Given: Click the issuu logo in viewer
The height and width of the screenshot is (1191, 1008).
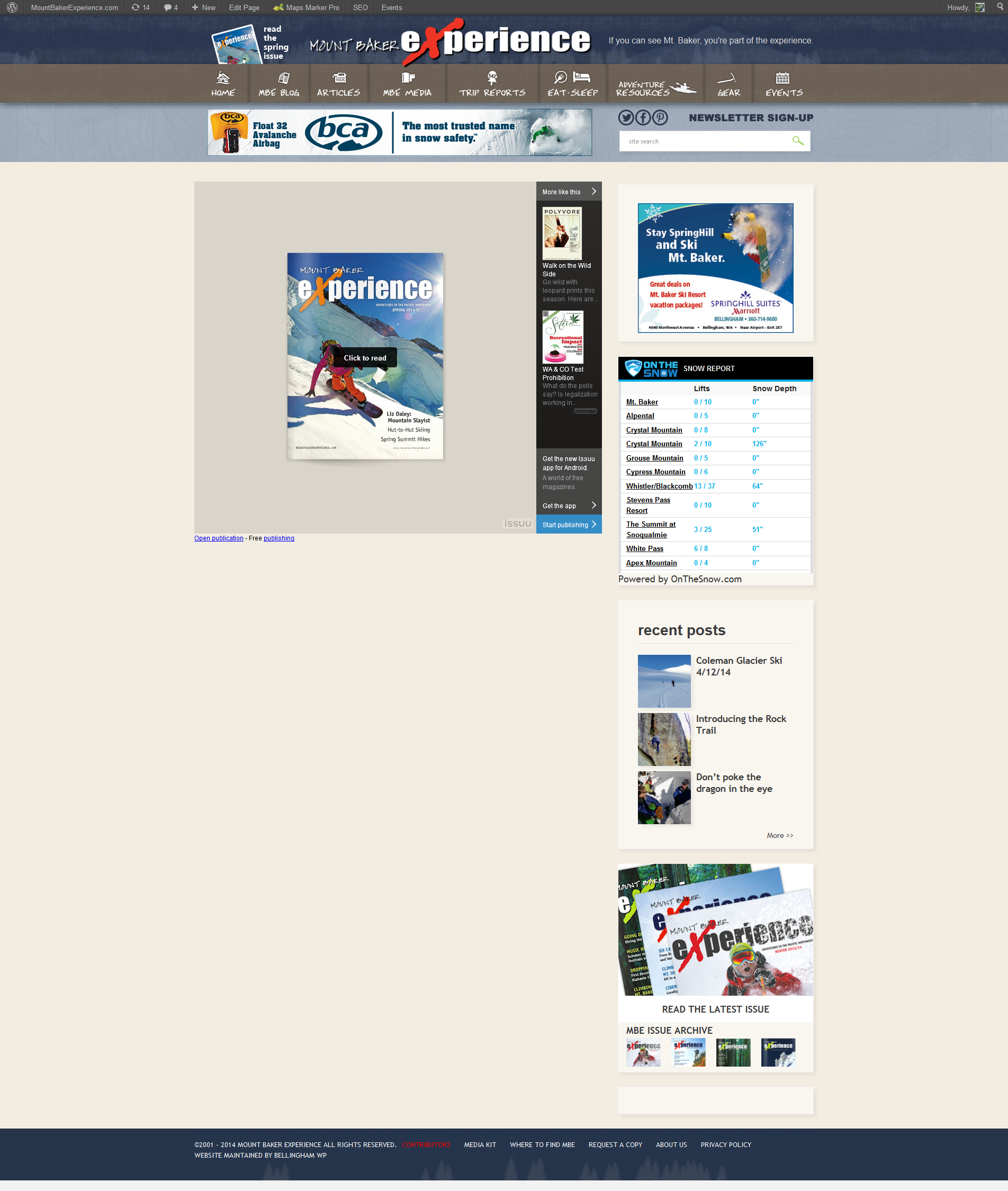Looking at the screenshot, I should pyautogui.click(x=517, y=523).
